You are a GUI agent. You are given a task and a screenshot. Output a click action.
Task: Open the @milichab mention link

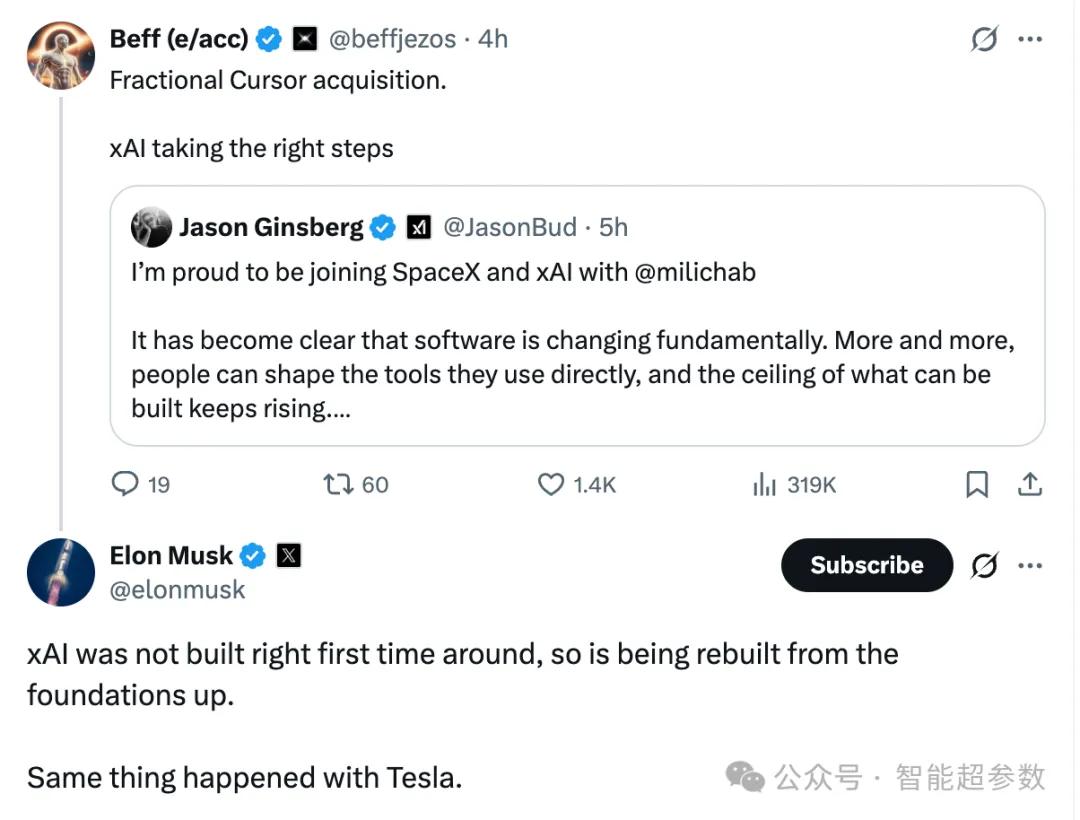click(695, 272)
